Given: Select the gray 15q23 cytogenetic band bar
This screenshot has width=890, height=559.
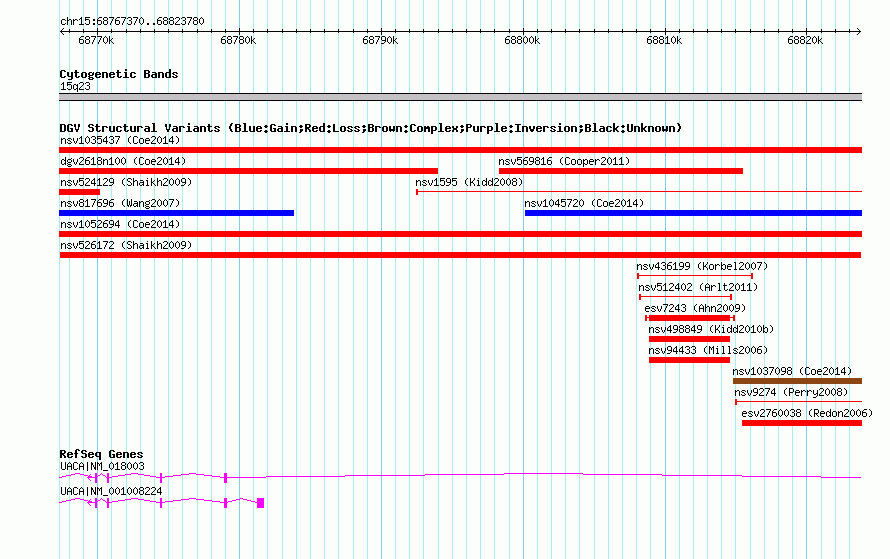Looking at the screenshot, I should (x=460, y=97).
